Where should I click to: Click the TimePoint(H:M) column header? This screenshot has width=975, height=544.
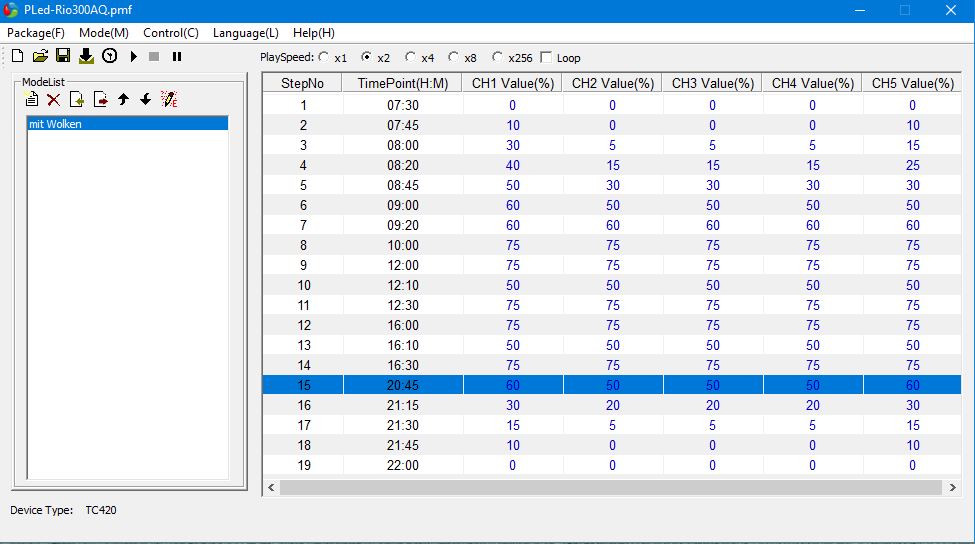click(402, 83)
